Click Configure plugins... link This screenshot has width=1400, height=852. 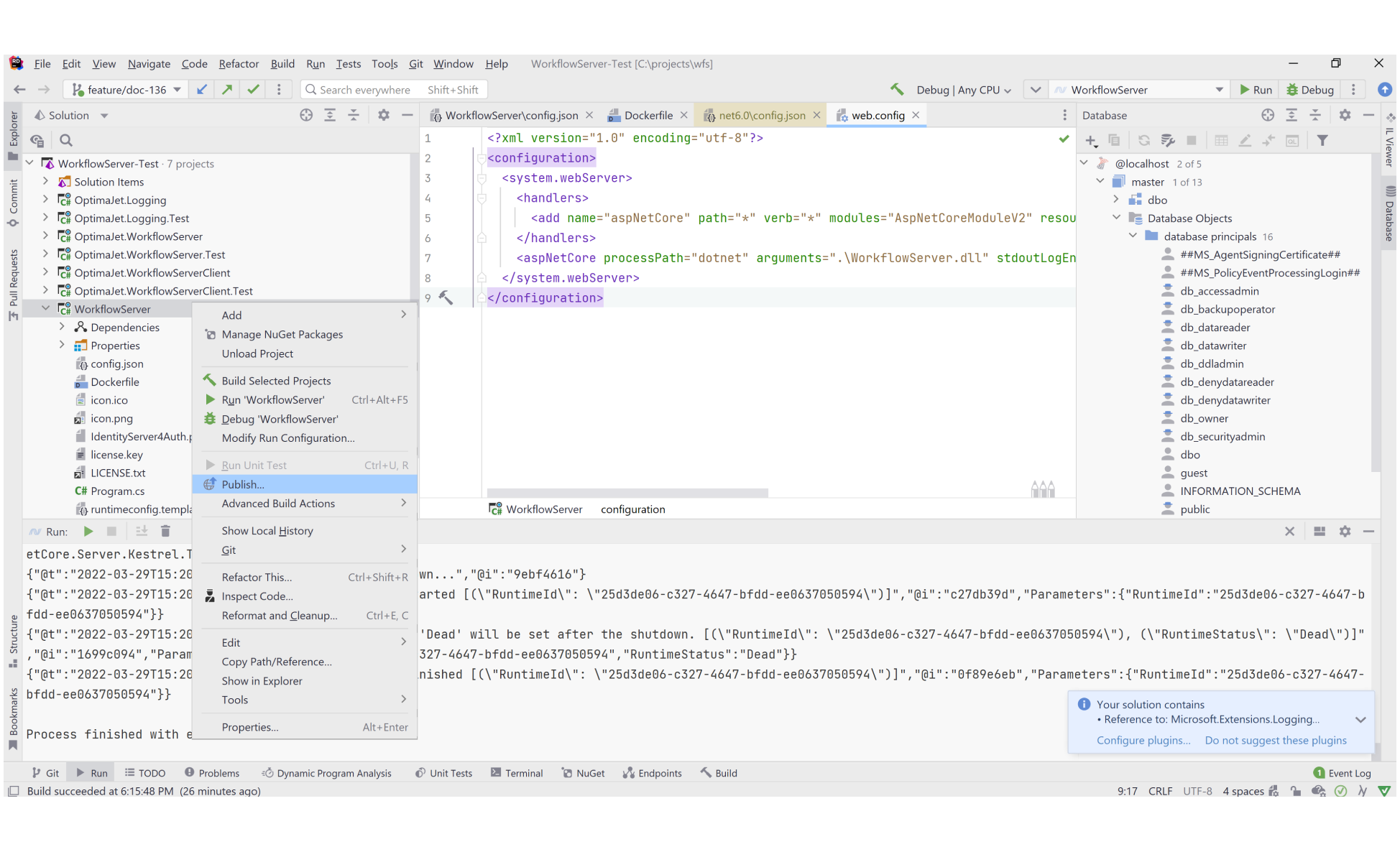[x=1143, y=740]
